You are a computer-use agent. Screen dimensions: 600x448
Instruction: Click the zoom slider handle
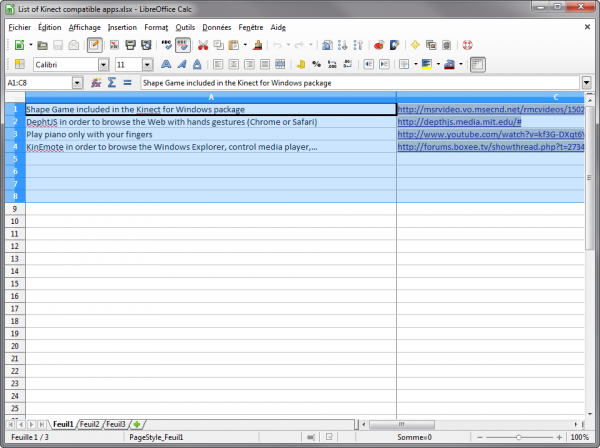coord(518,437)
